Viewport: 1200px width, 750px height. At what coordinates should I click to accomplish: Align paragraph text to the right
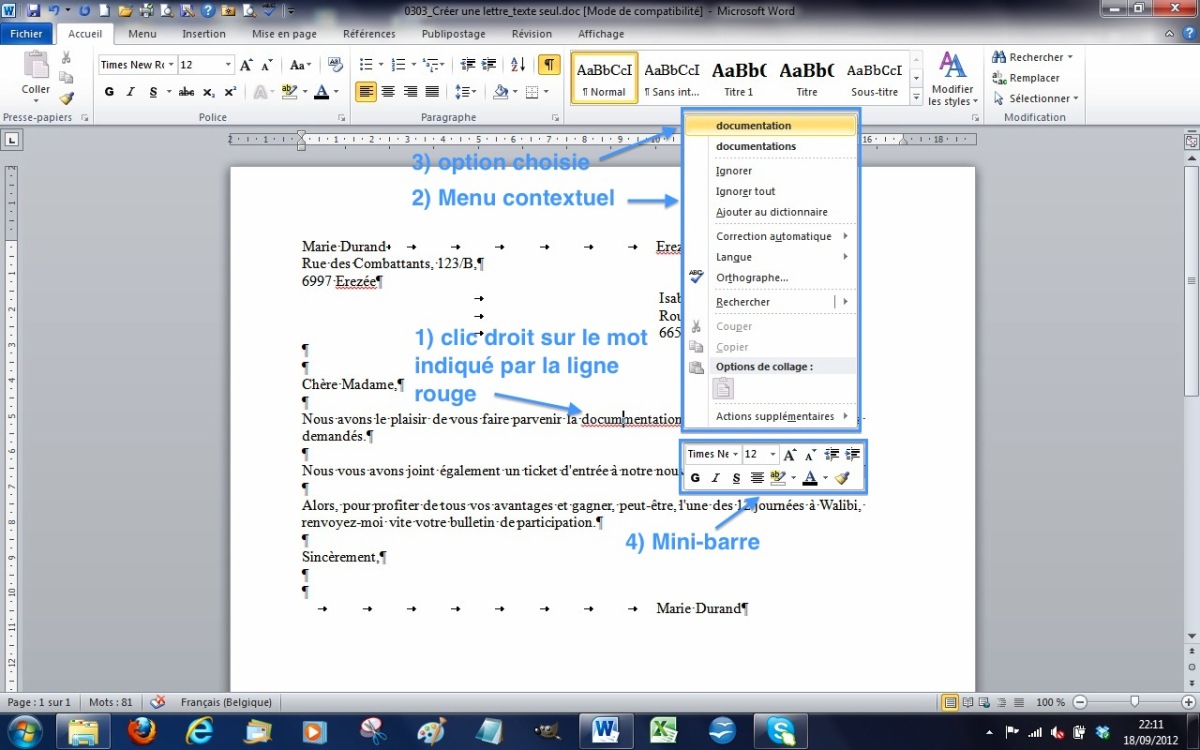point(410,92)
